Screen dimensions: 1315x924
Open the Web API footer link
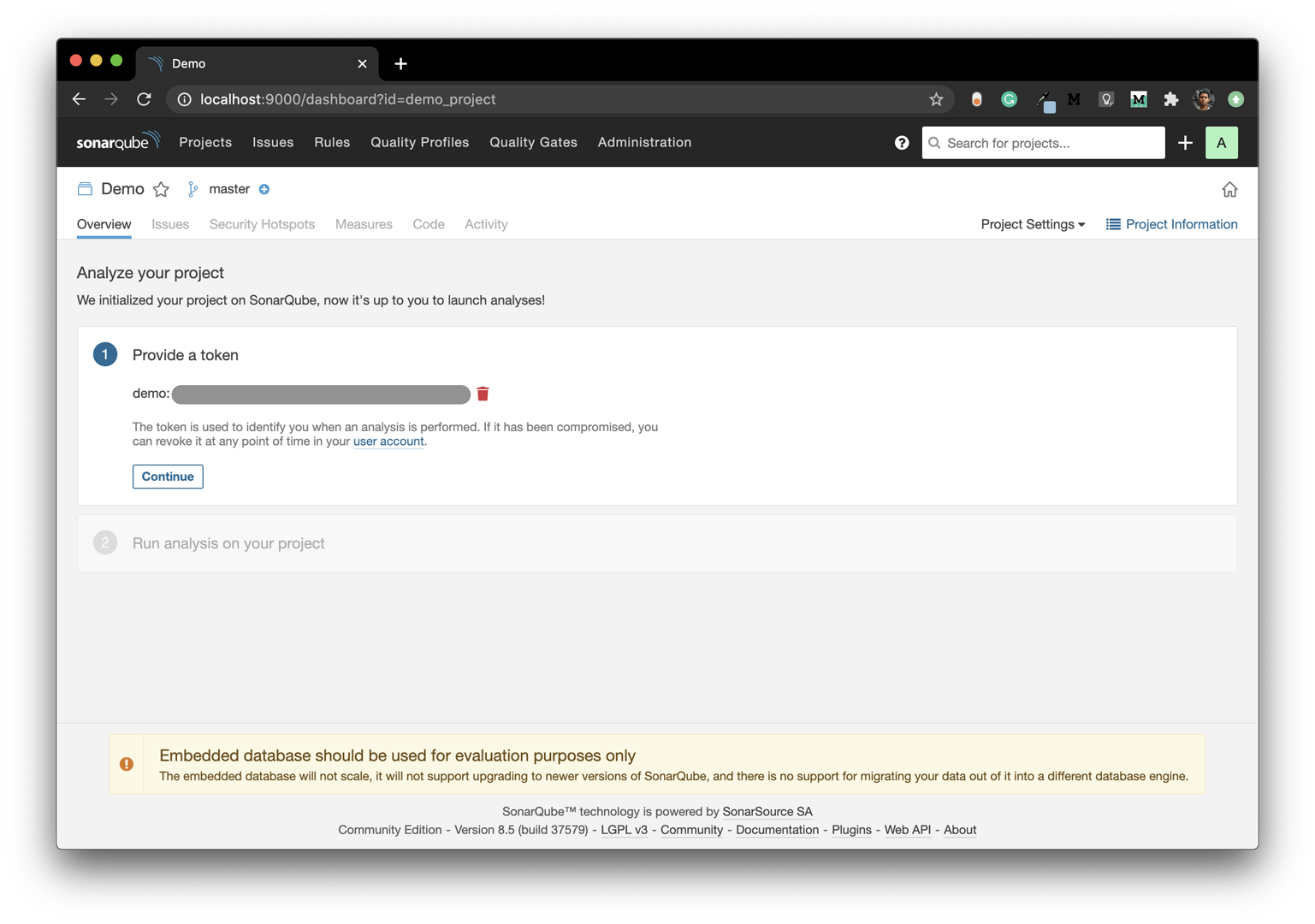tap(907, 830)
